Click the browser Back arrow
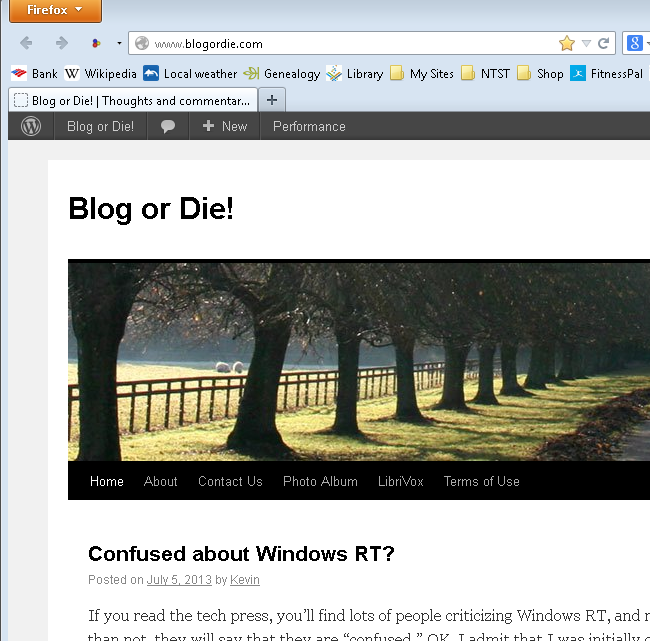 [26, 43]
